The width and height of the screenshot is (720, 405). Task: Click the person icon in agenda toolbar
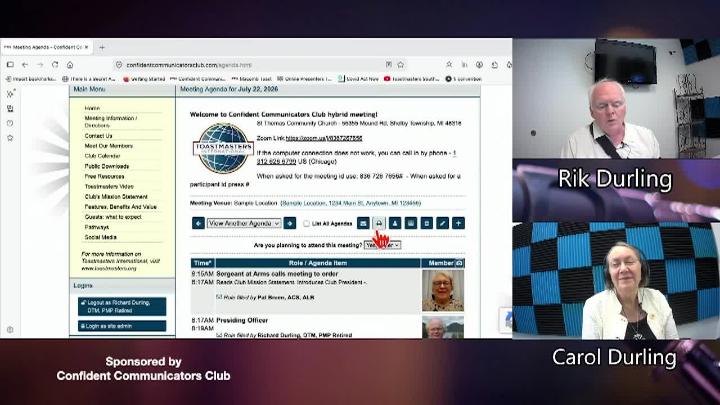click(394, 223)
